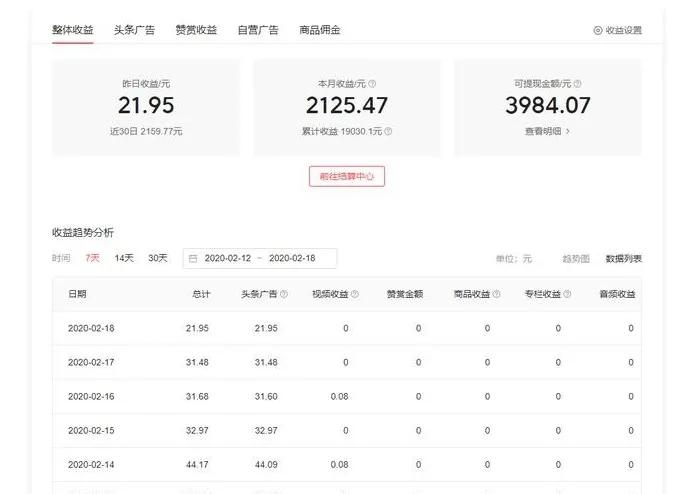Click the 收益趋势分析 section heading
The height and width of the screenshot is (494, 685).
[x=83, y=232]
